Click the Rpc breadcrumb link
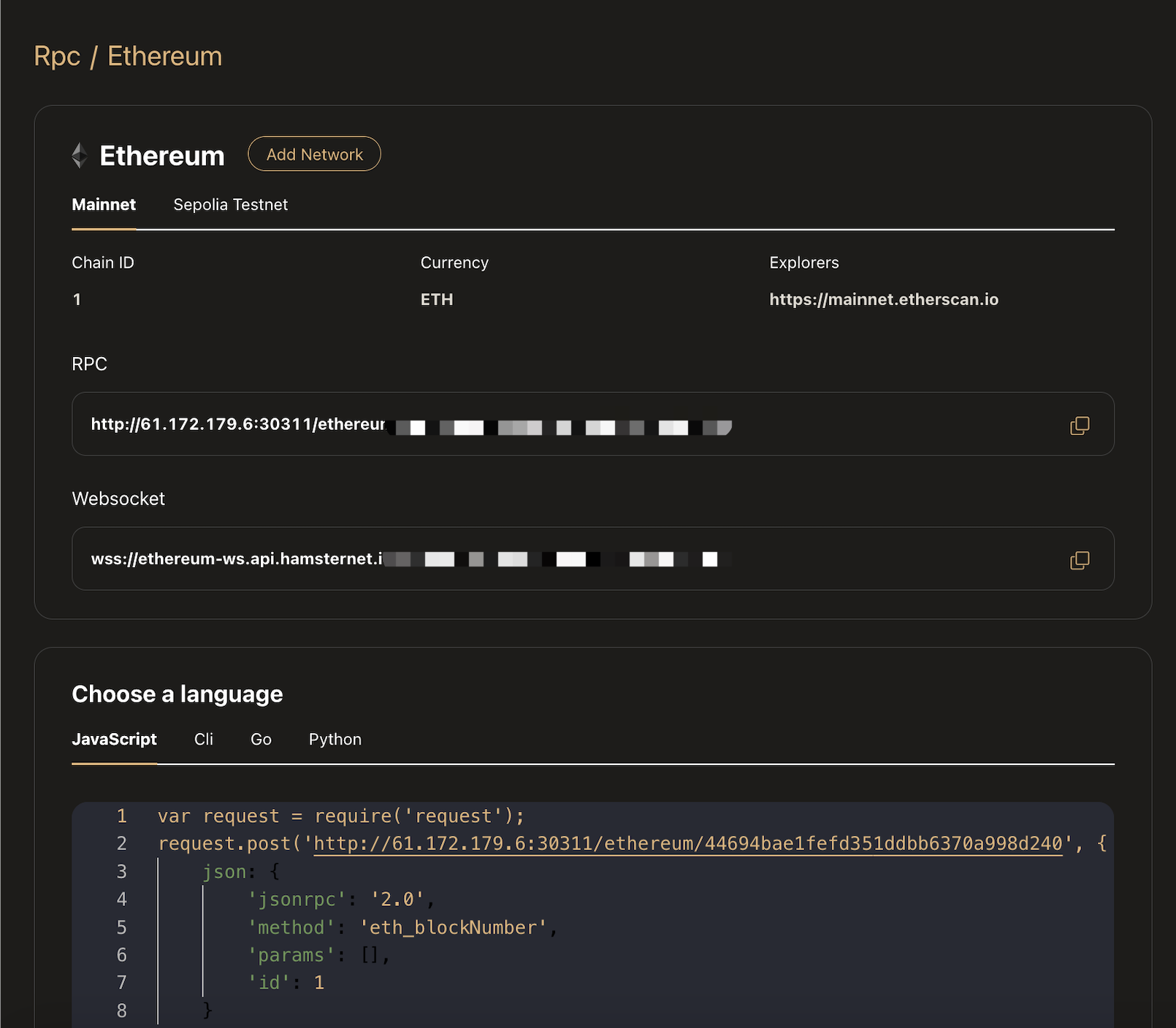Image resolution: width=1176 pixels, height=1028 pixels. pos(58,56)
